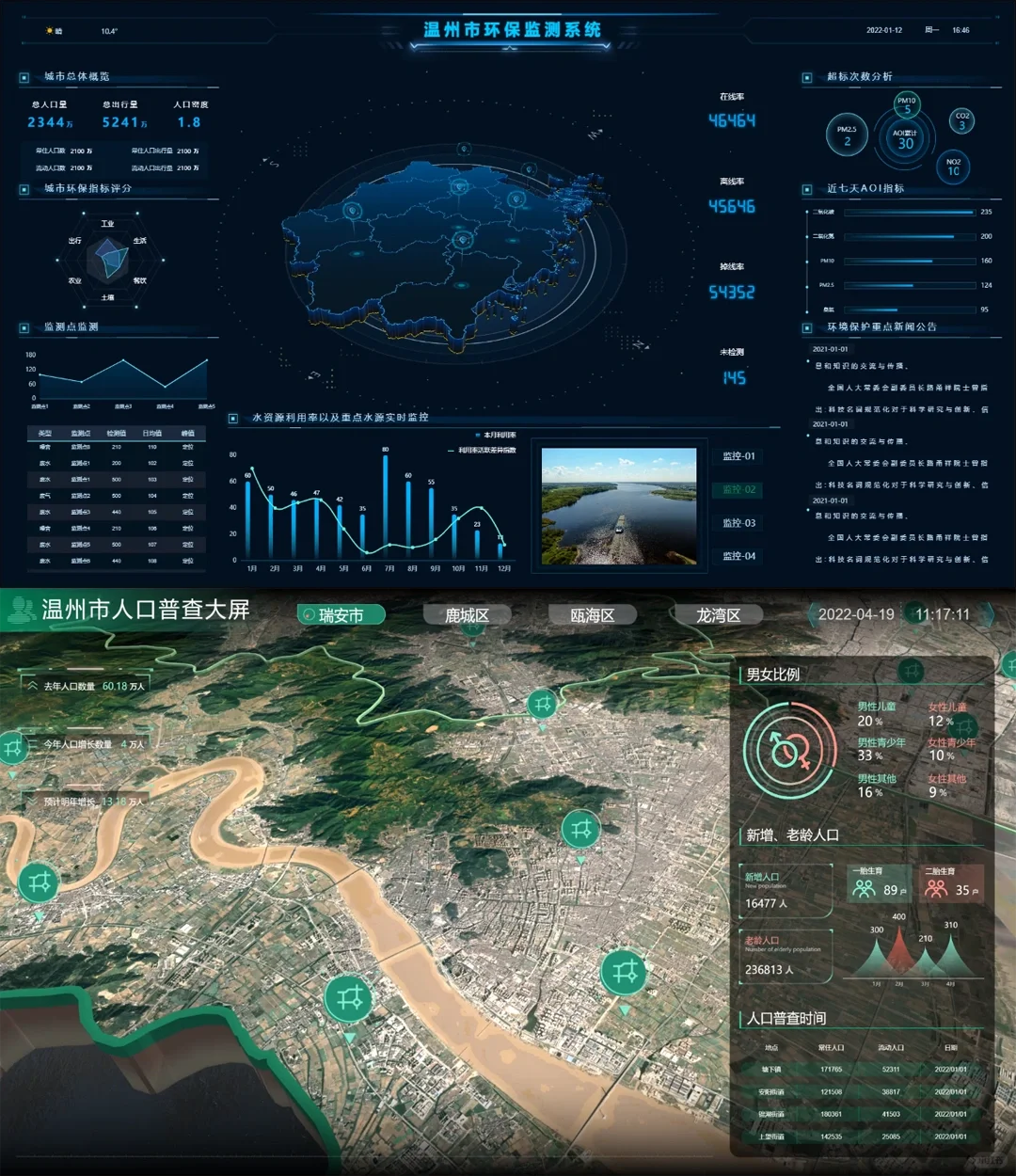Image resolution: width=1016 pixels, height=1176 pixels.
Task: Click the sun weather icon in header
Action: 49,31
